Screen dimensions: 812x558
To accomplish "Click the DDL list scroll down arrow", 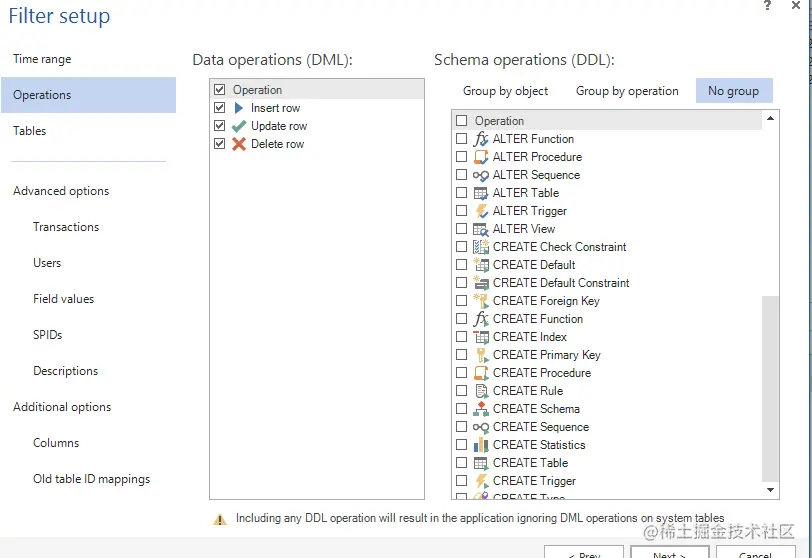I will pos(771,490).
